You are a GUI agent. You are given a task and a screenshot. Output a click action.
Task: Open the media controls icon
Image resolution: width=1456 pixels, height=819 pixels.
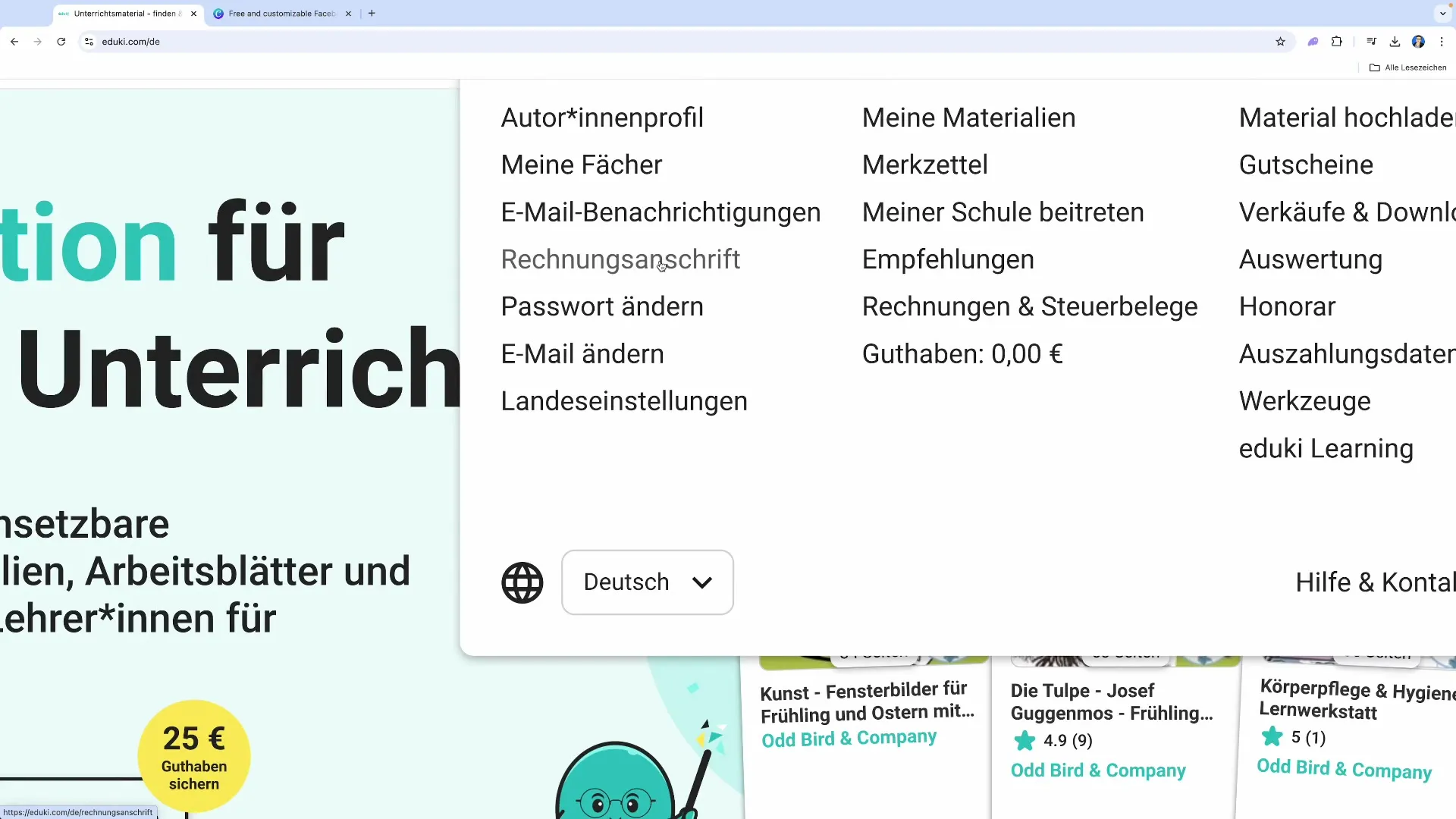tap(1371, 42)
